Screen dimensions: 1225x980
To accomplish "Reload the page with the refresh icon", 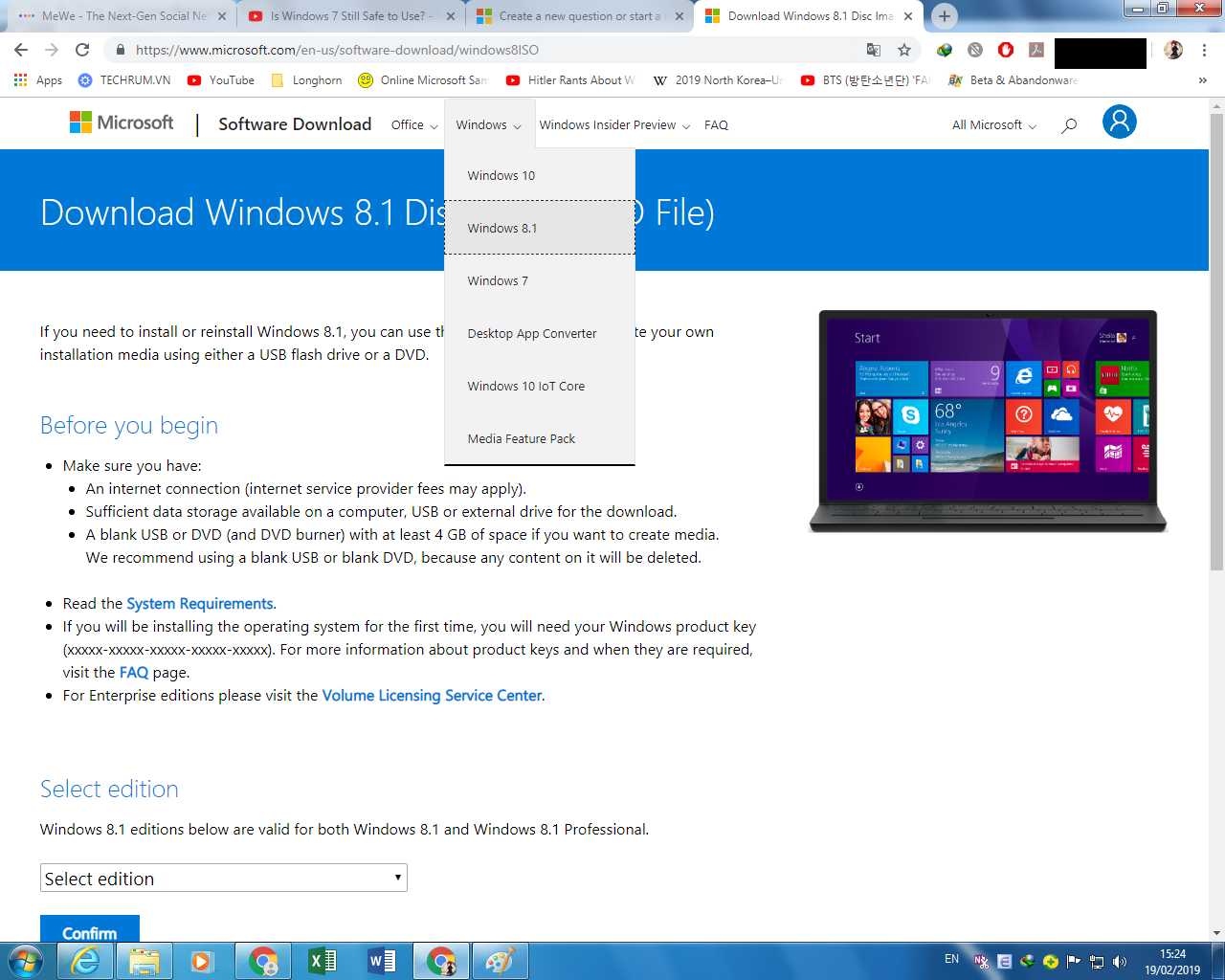I will (82, 50).
